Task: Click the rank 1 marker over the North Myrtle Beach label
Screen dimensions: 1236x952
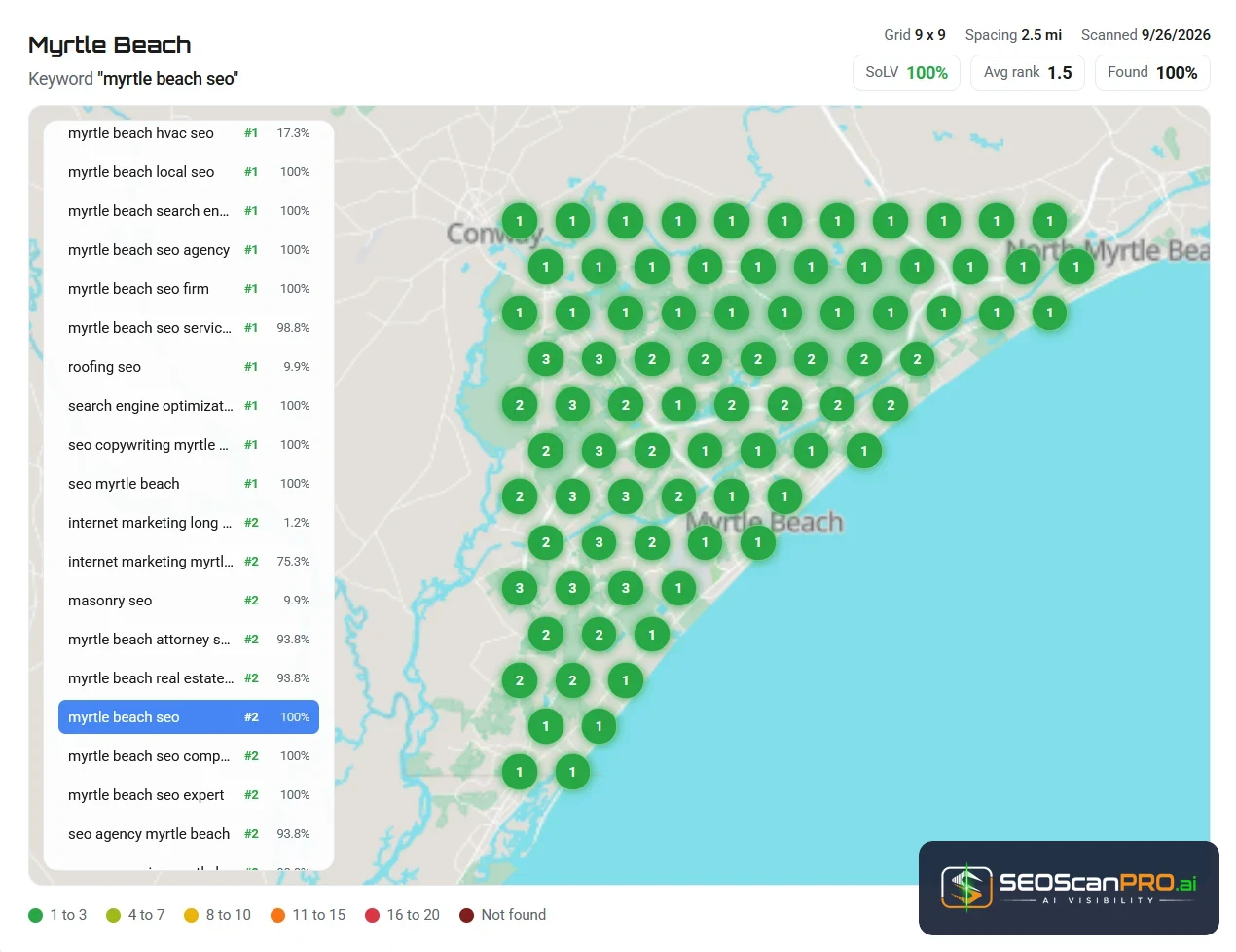Action: (1023, 267)
